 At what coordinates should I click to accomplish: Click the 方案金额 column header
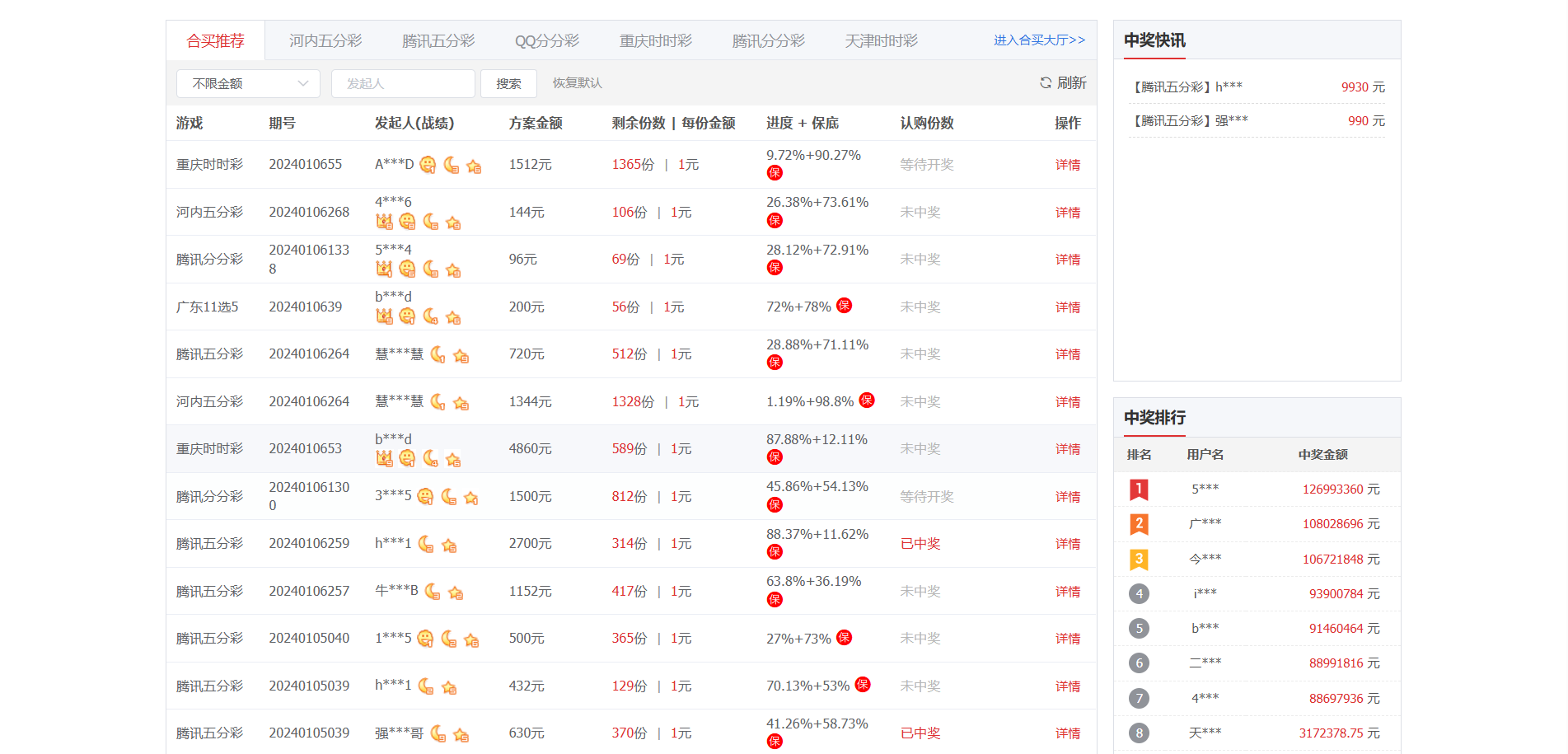point(536,123)
